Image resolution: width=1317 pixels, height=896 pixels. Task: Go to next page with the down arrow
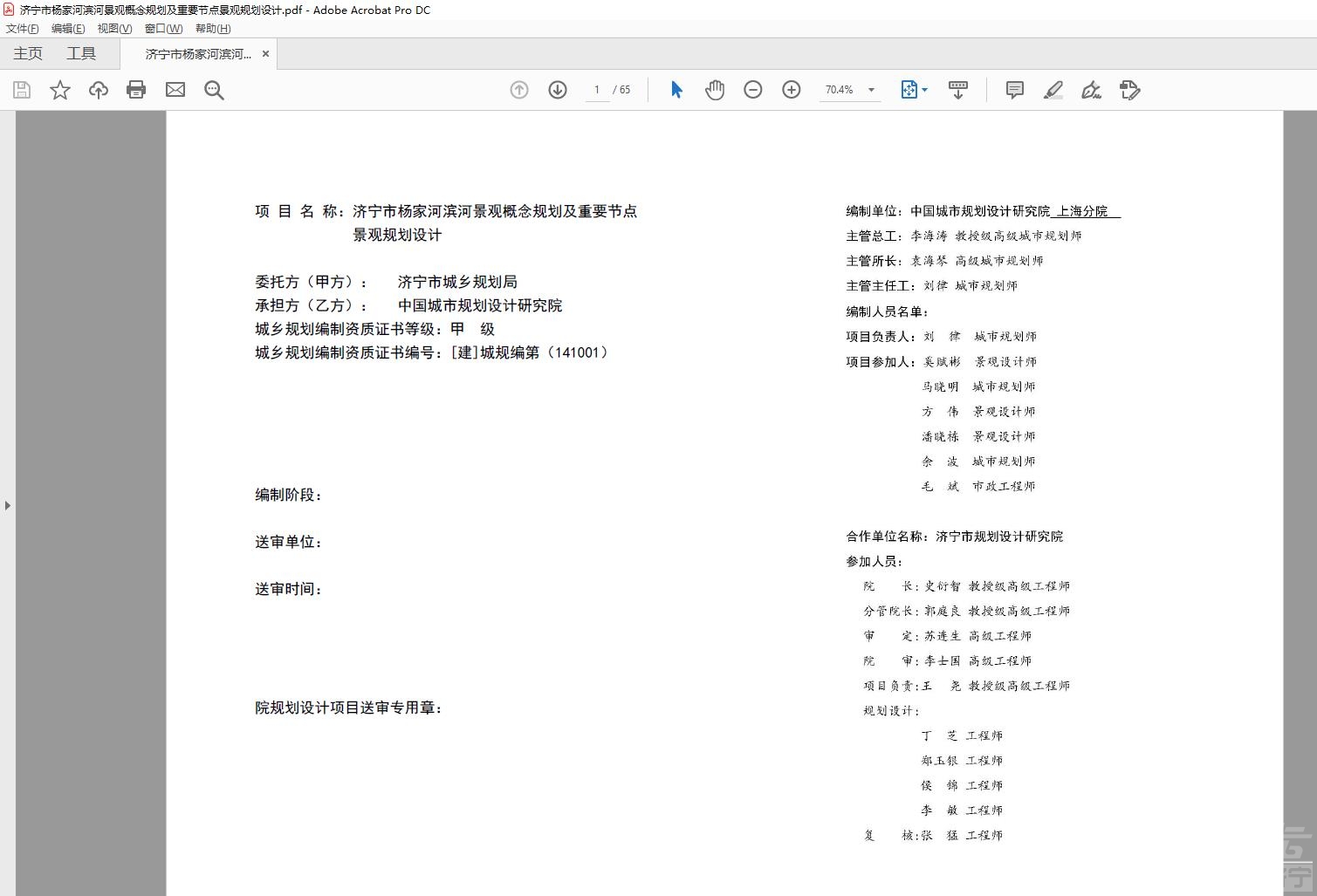coord(558,90)
